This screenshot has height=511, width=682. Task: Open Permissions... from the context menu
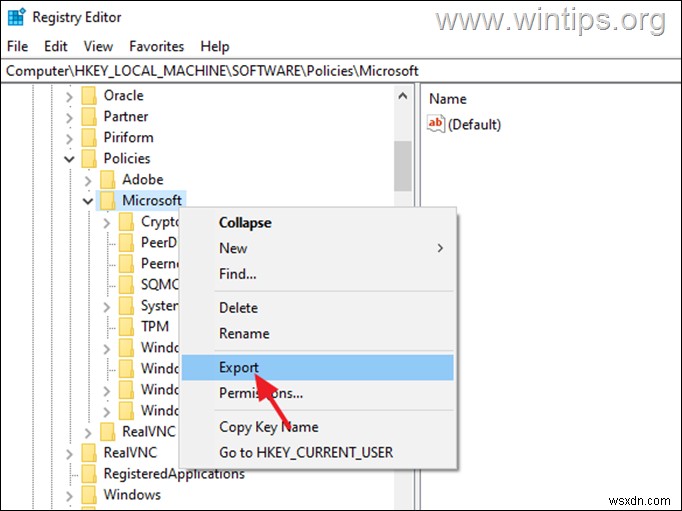click(318, 393)
